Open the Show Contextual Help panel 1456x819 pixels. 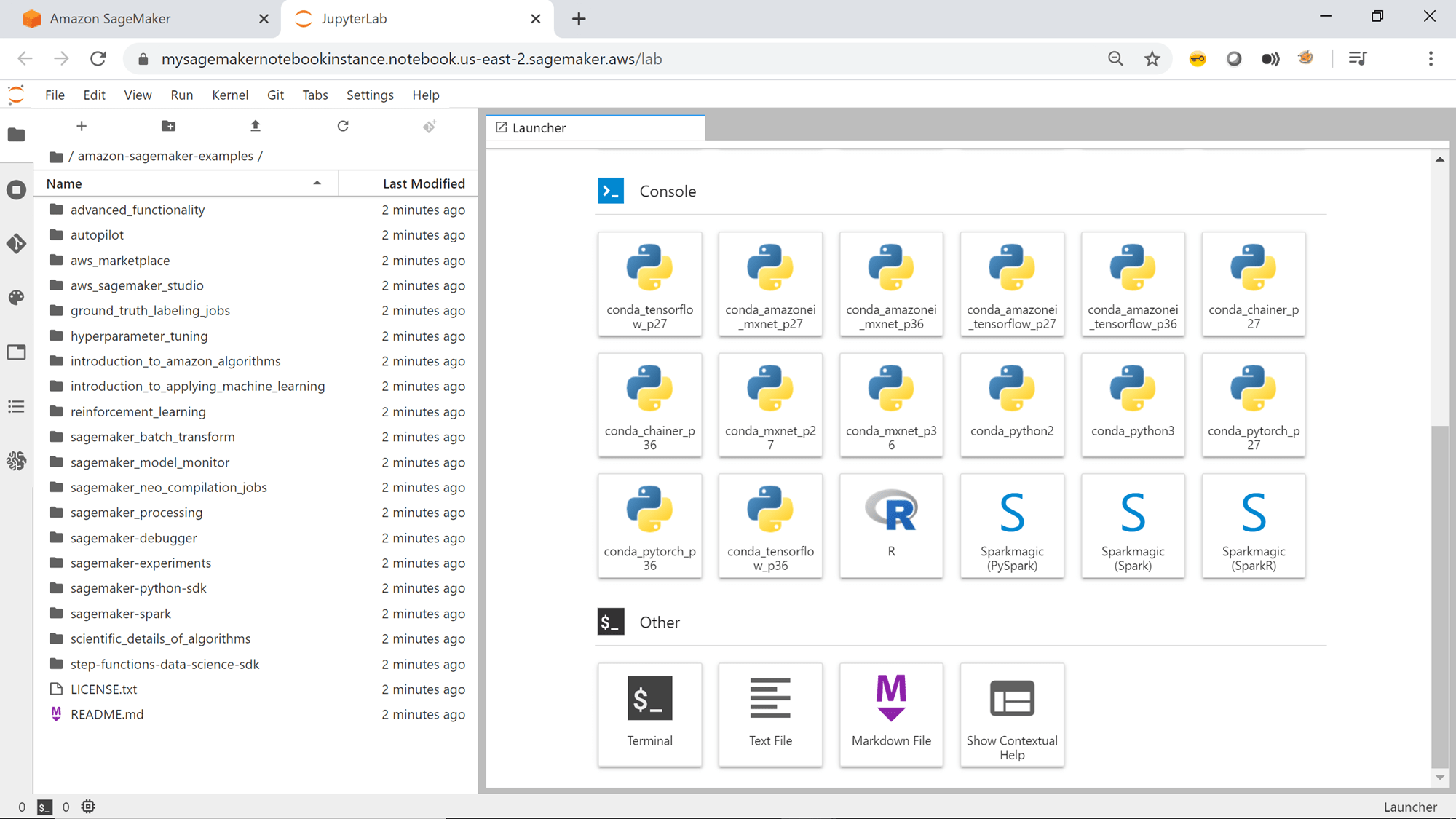coord(1012,713)
